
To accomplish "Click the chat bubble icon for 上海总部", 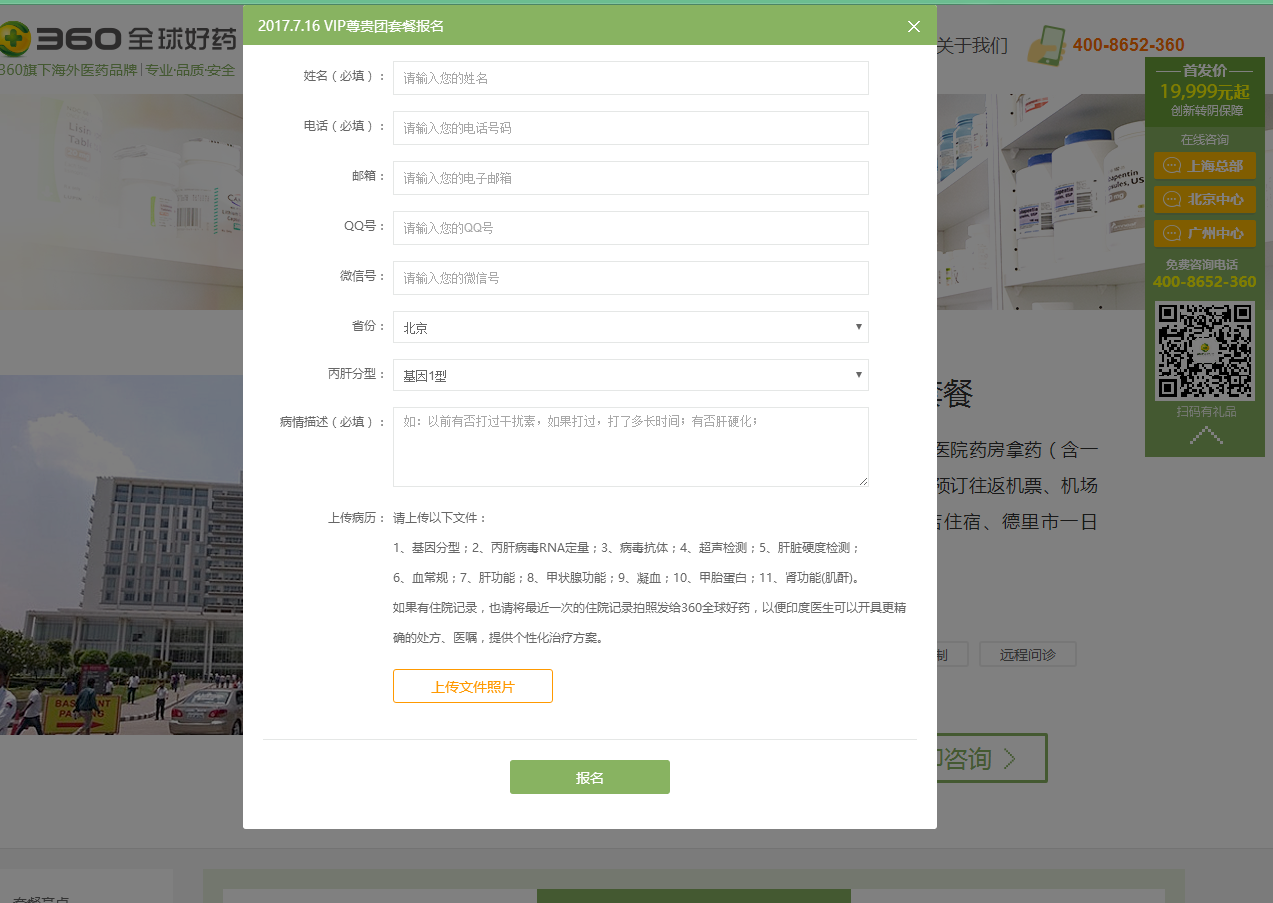I will click(x=1172, y=166).
